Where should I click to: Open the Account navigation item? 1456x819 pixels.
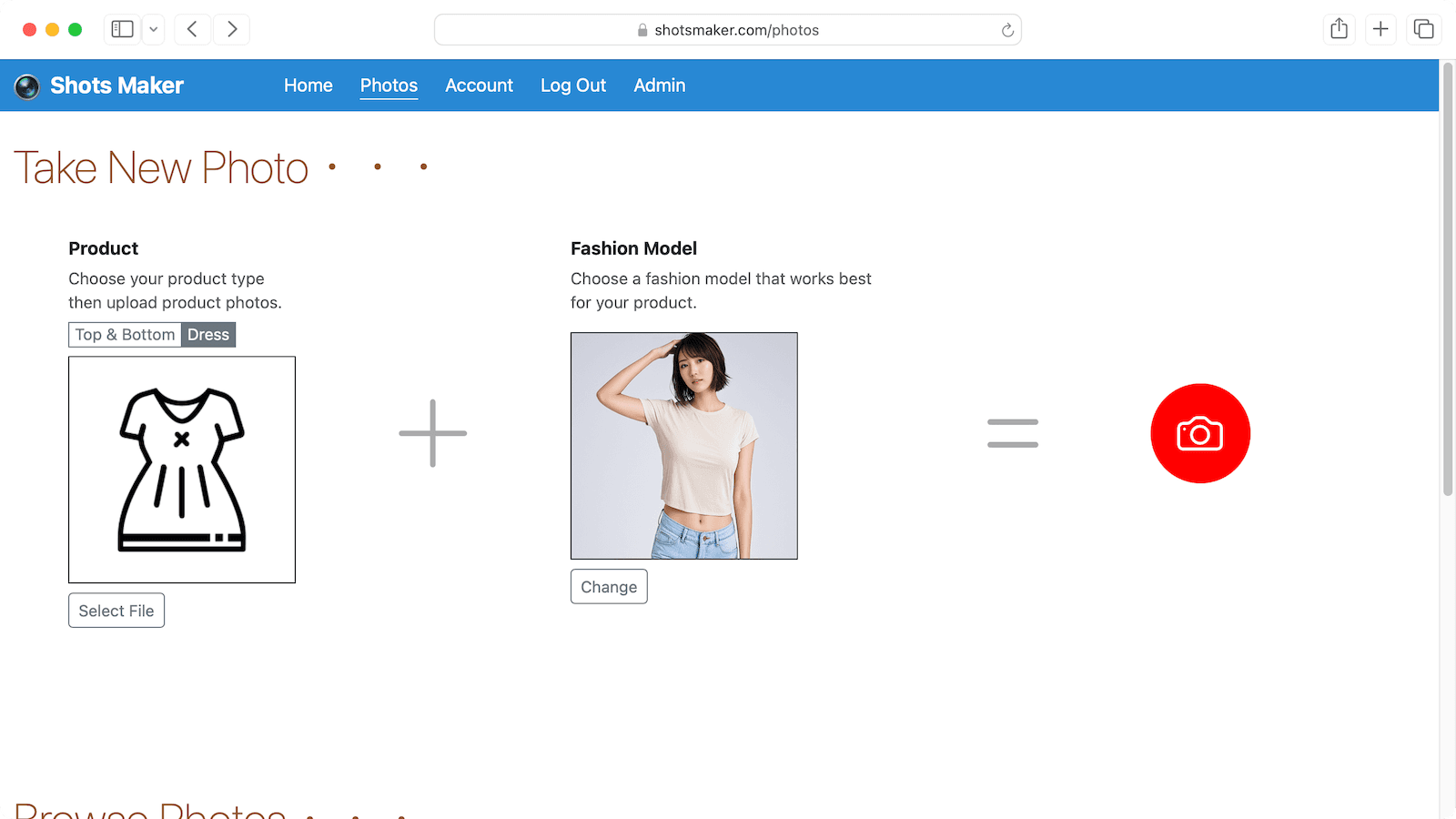[x=479, y=86]
